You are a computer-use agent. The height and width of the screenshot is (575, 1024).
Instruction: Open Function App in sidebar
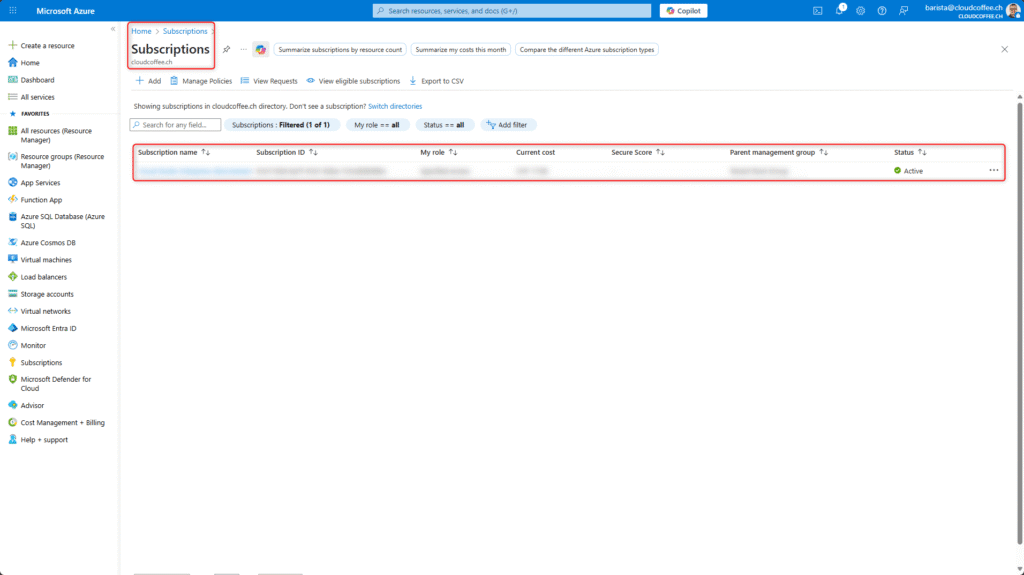35,200
